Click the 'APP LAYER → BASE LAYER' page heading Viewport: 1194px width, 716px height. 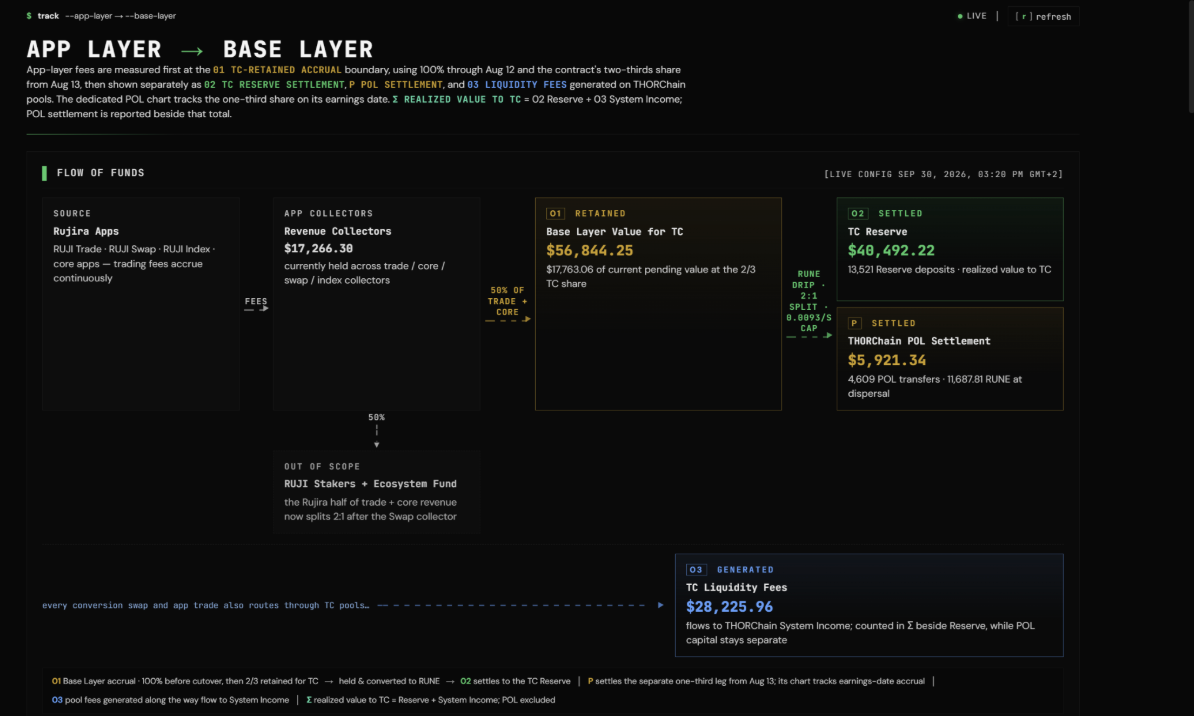pyautogui.click(x=200, y=50)
